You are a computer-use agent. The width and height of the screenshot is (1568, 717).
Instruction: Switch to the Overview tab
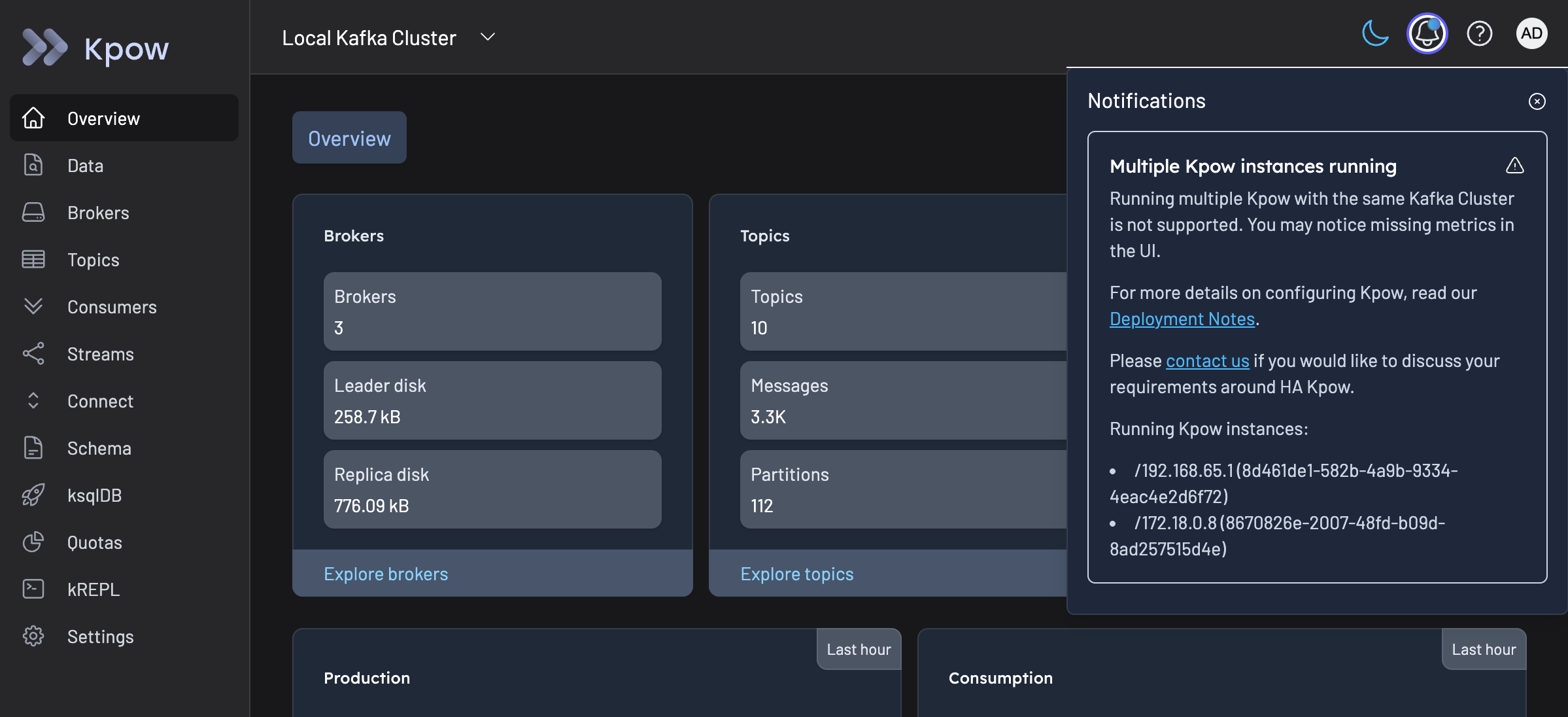tap(349, 138)
